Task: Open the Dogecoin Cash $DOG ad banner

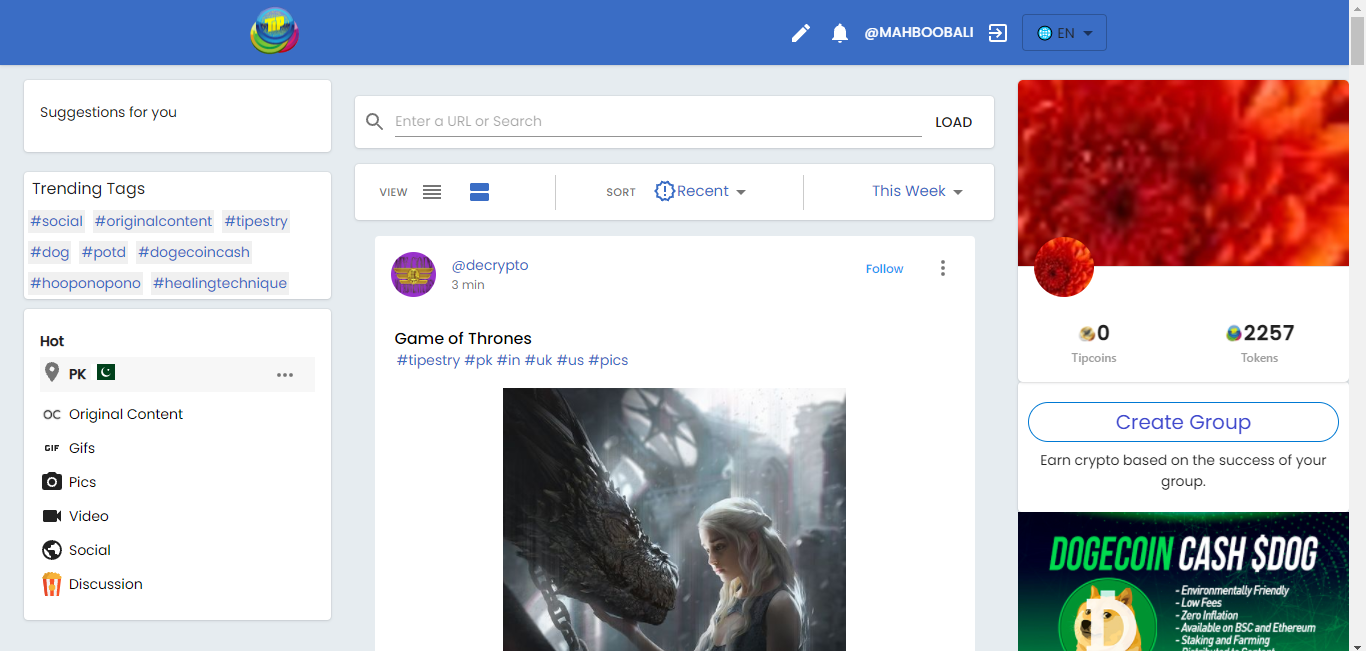Action: 1183,582
